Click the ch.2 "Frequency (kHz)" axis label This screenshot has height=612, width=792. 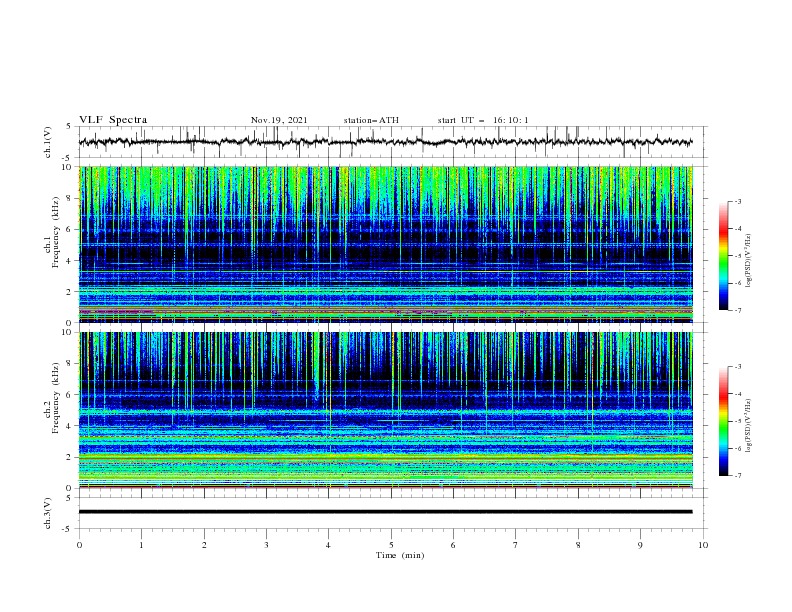click(x=56, y=398)
